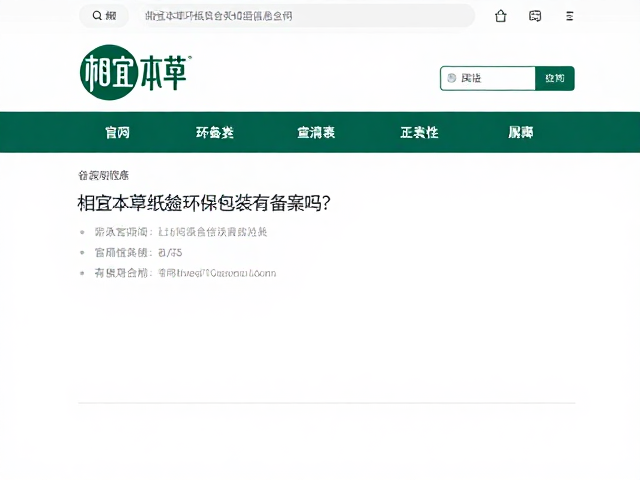Click the first bullet line under the heading

tap(181, 232)
